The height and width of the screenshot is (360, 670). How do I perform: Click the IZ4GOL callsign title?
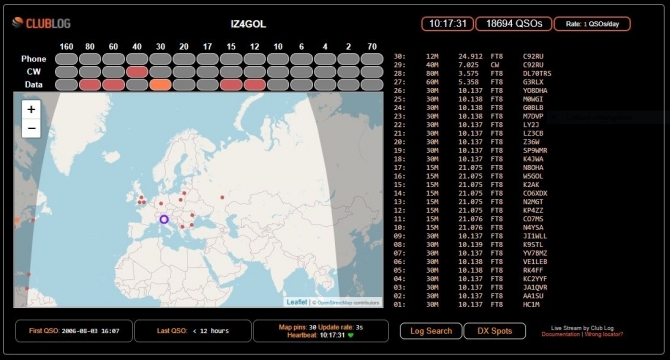point(248,24)
